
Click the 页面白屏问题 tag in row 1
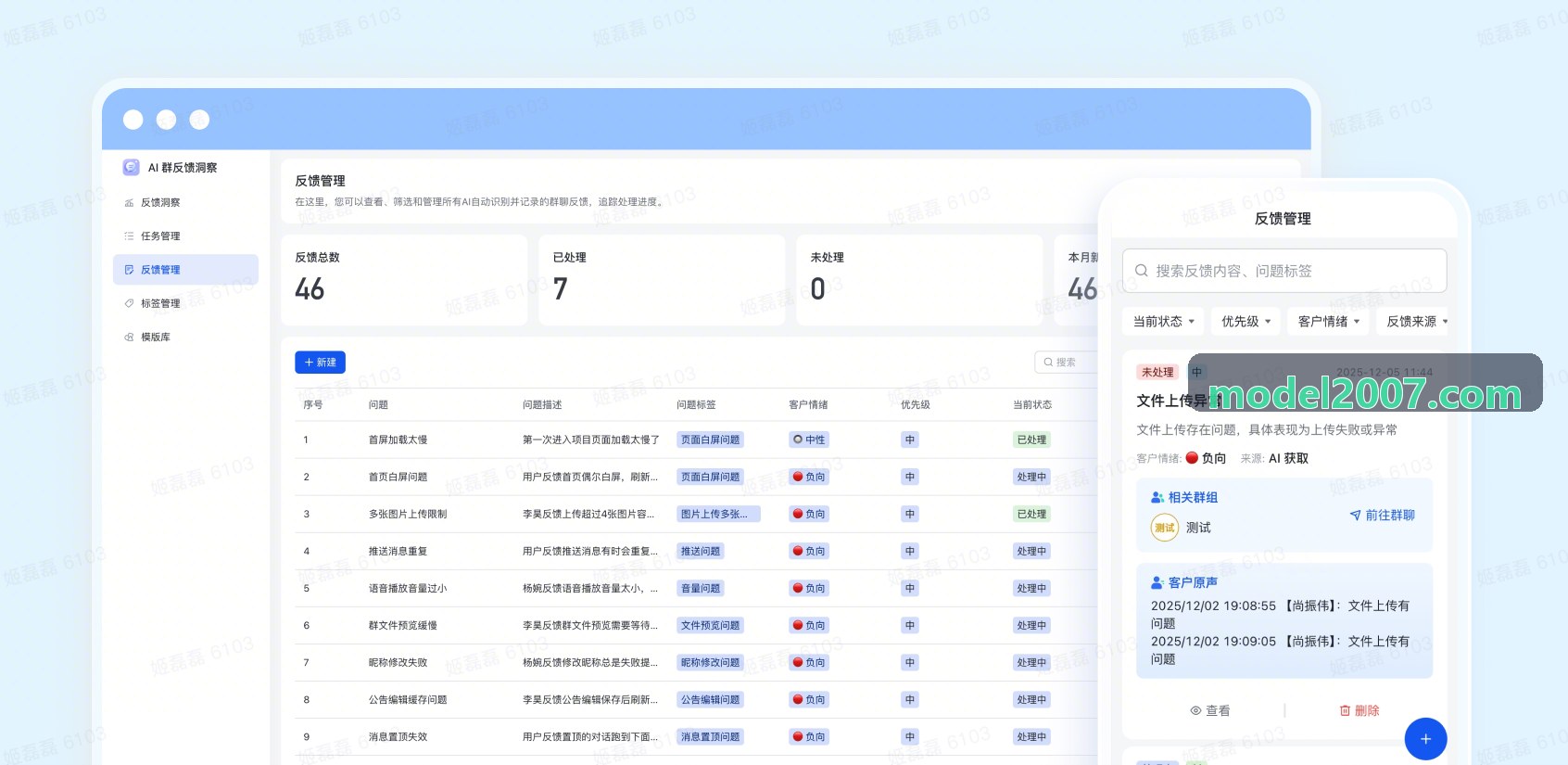[x=710, y=440]
